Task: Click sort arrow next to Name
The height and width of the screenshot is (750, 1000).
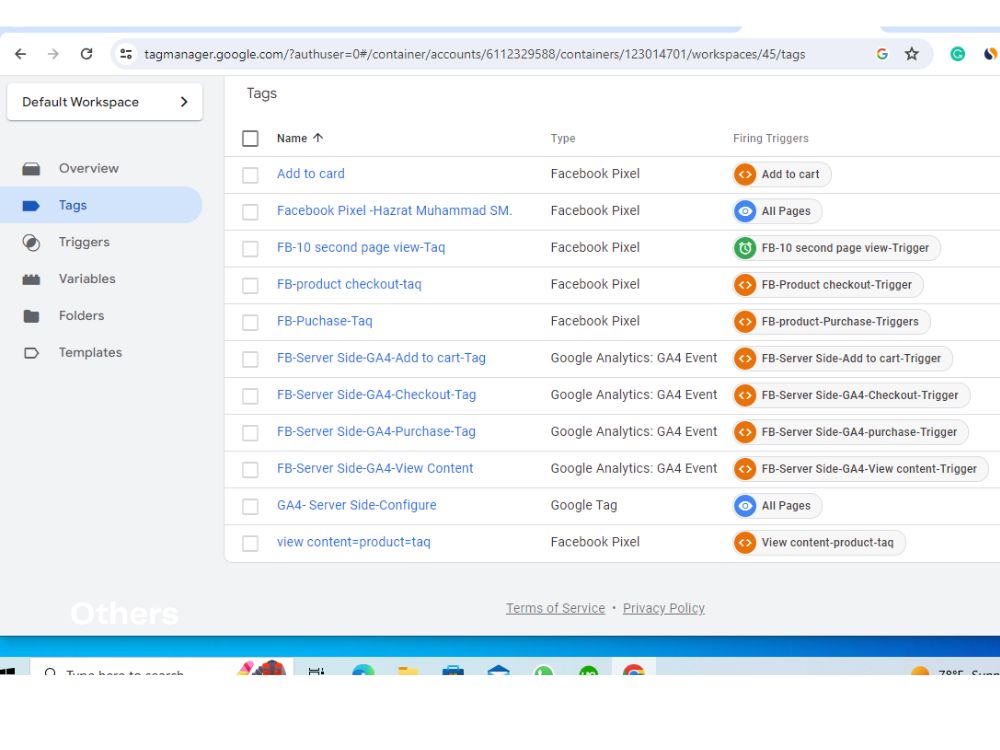Action: [318, 138]
